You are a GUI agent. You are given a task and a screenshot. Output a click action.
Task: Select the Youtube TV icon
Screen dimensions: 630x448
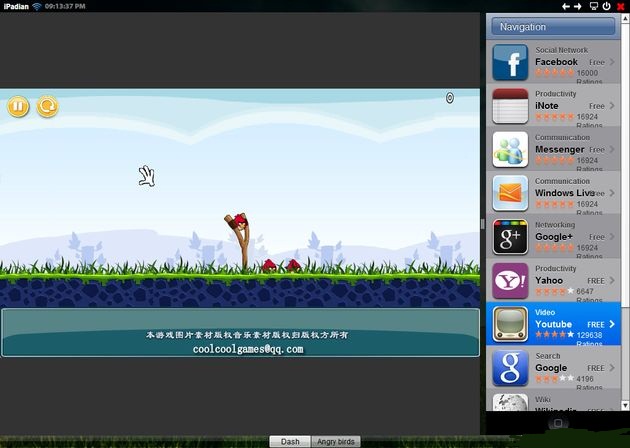(510, 325)
